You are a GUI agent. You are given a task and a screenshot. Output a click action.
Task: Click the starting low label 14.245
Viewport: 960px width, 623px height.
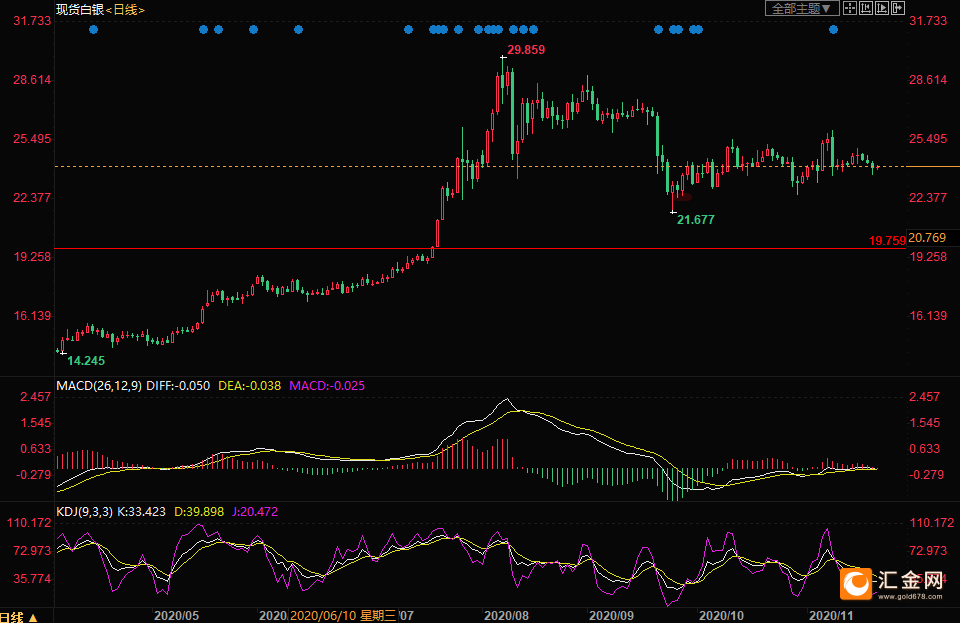click(x=86, y=360)
